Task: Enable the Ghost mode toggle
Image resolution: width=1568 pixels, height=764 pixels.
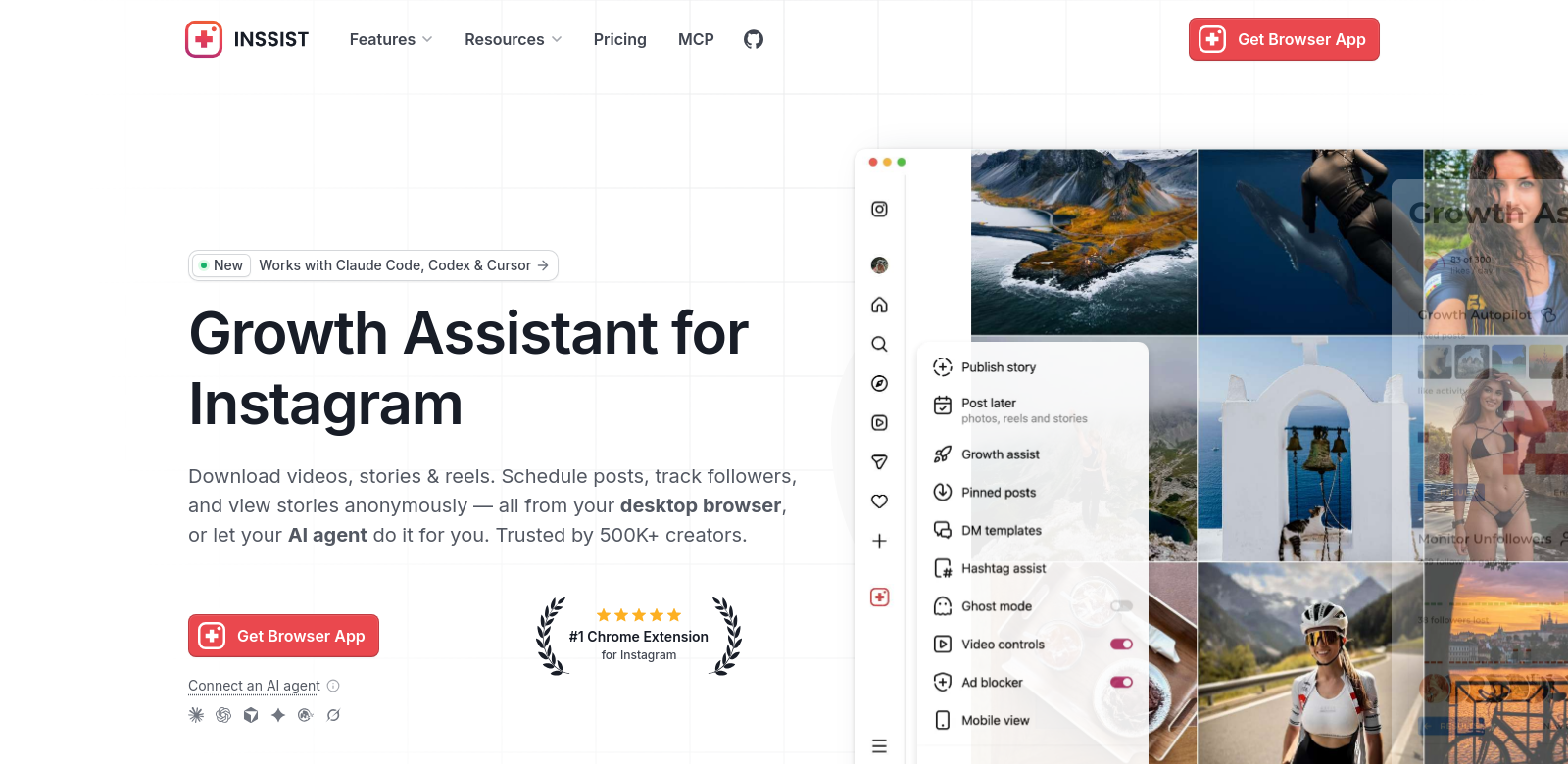Action: coord(1121,606)
